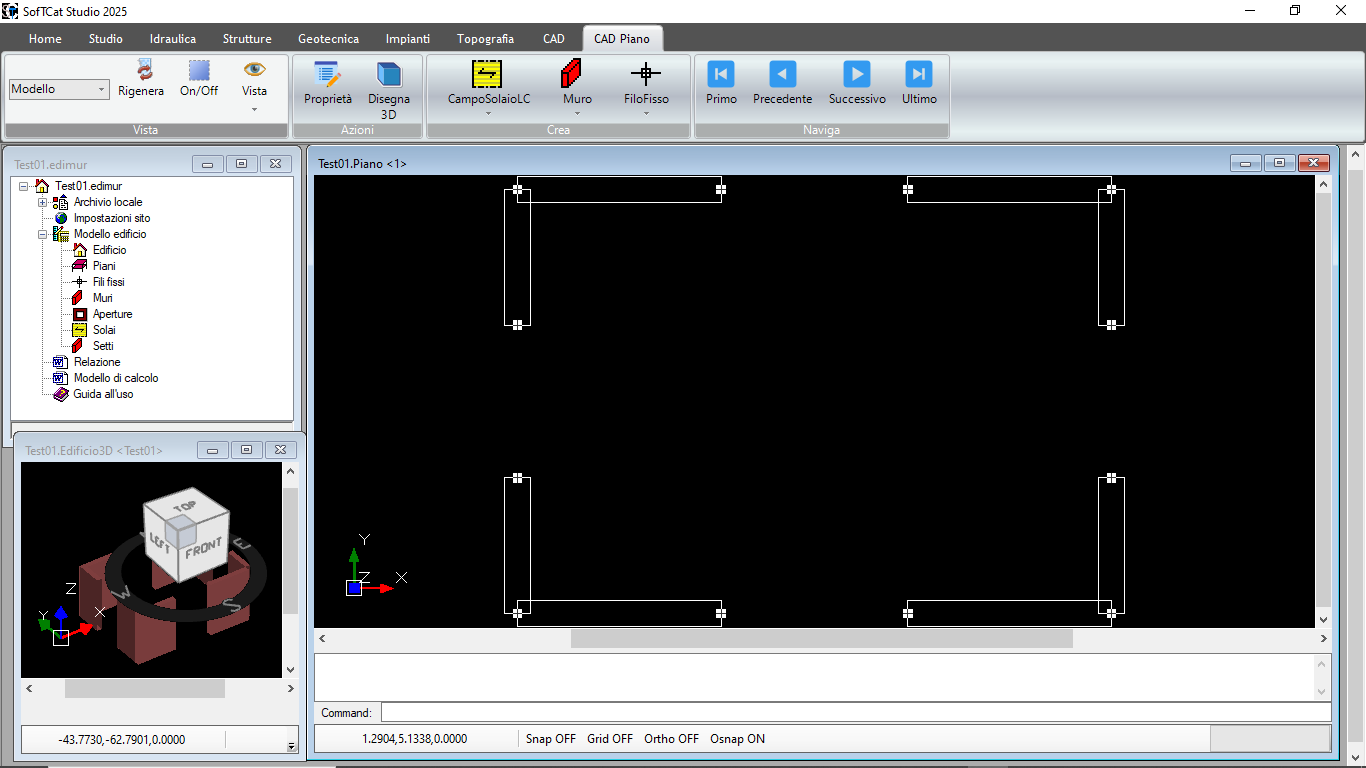This screenshot has width=1366, height=768.
Task: Open the Modello dropdown list
Action: pyautogui.click(x=102, y=90)
